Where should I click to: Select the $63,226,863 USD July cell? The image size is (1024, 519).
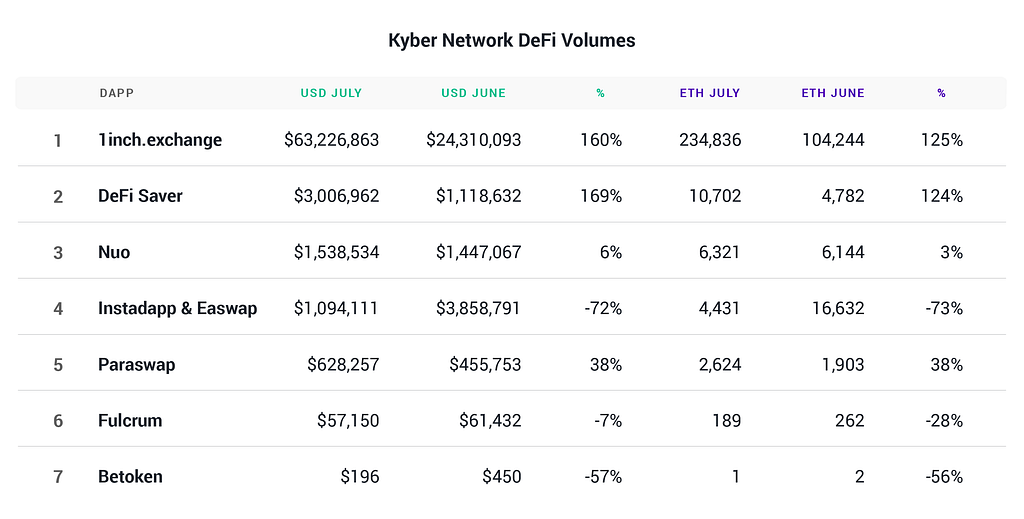tap(331, 140)
